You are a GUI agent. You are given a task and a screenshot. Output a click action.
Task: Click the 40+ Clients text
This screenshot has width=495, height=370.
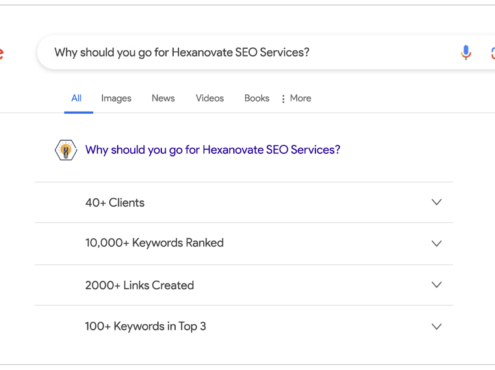(x=115, y=203)
